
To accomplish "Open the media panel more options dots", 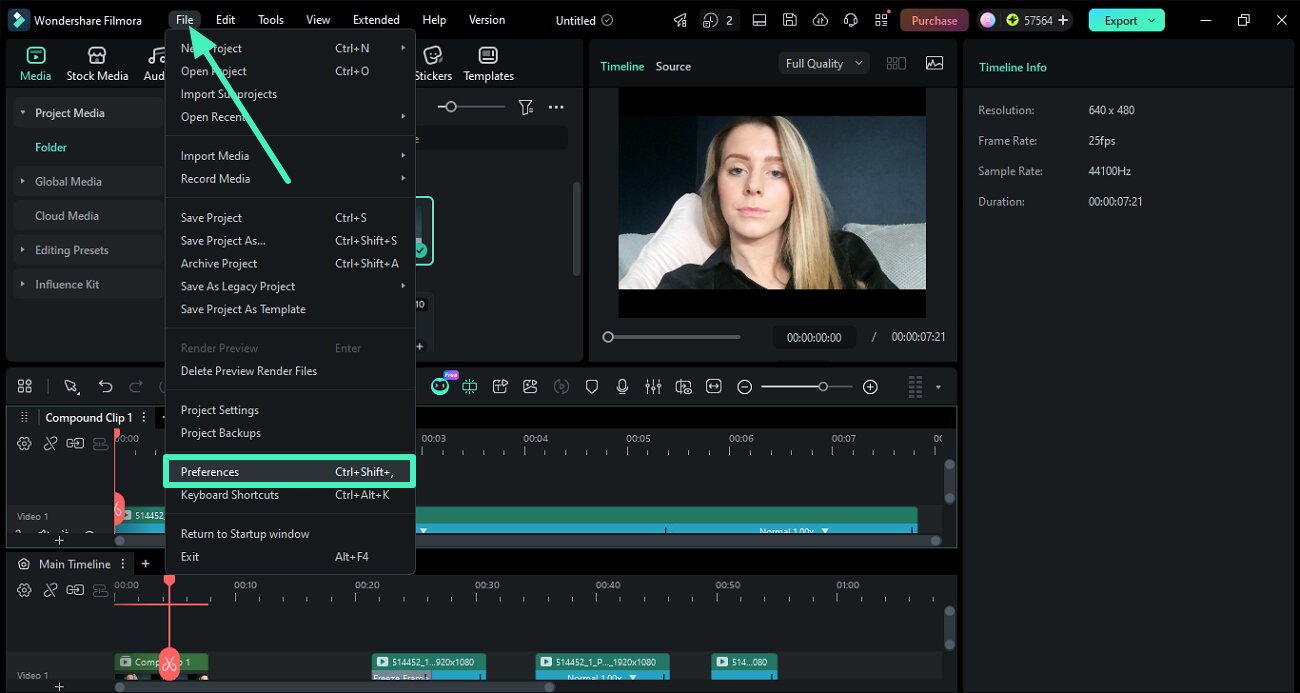I will pos(556,107).
